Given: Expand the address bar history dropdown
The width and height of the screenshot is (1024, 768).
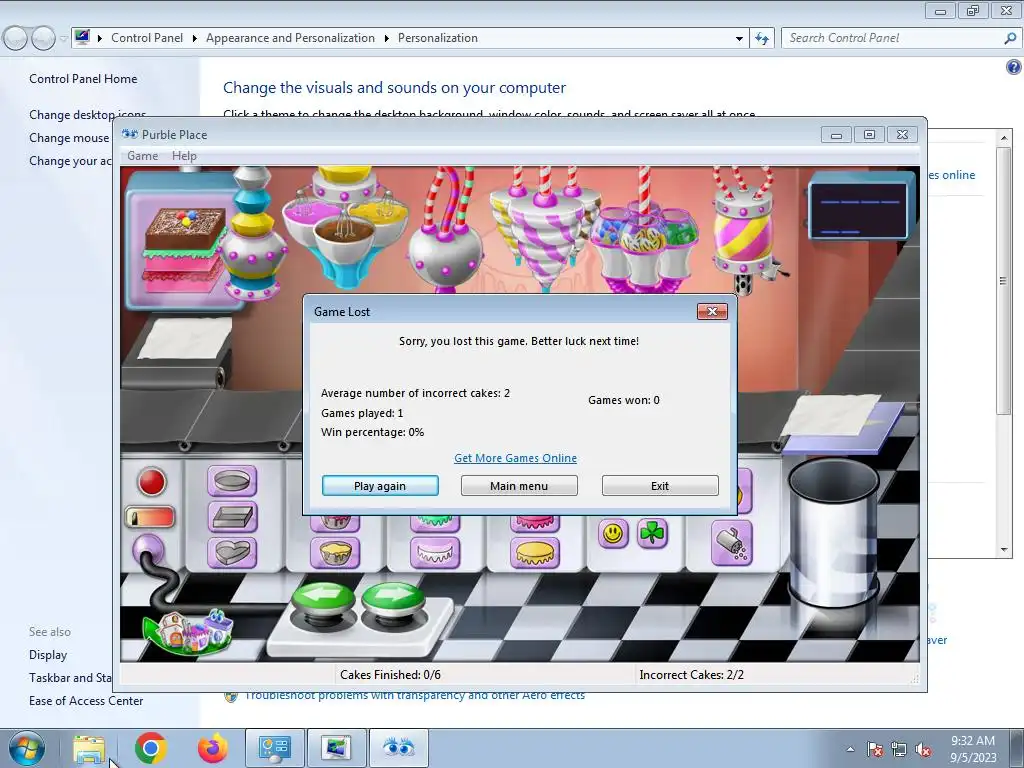Looking at the screenshot, I should coord(739,39).
